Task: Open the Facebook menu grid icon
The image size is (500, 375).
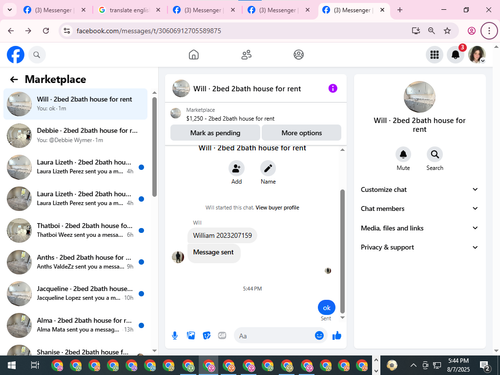Action: 434,55
